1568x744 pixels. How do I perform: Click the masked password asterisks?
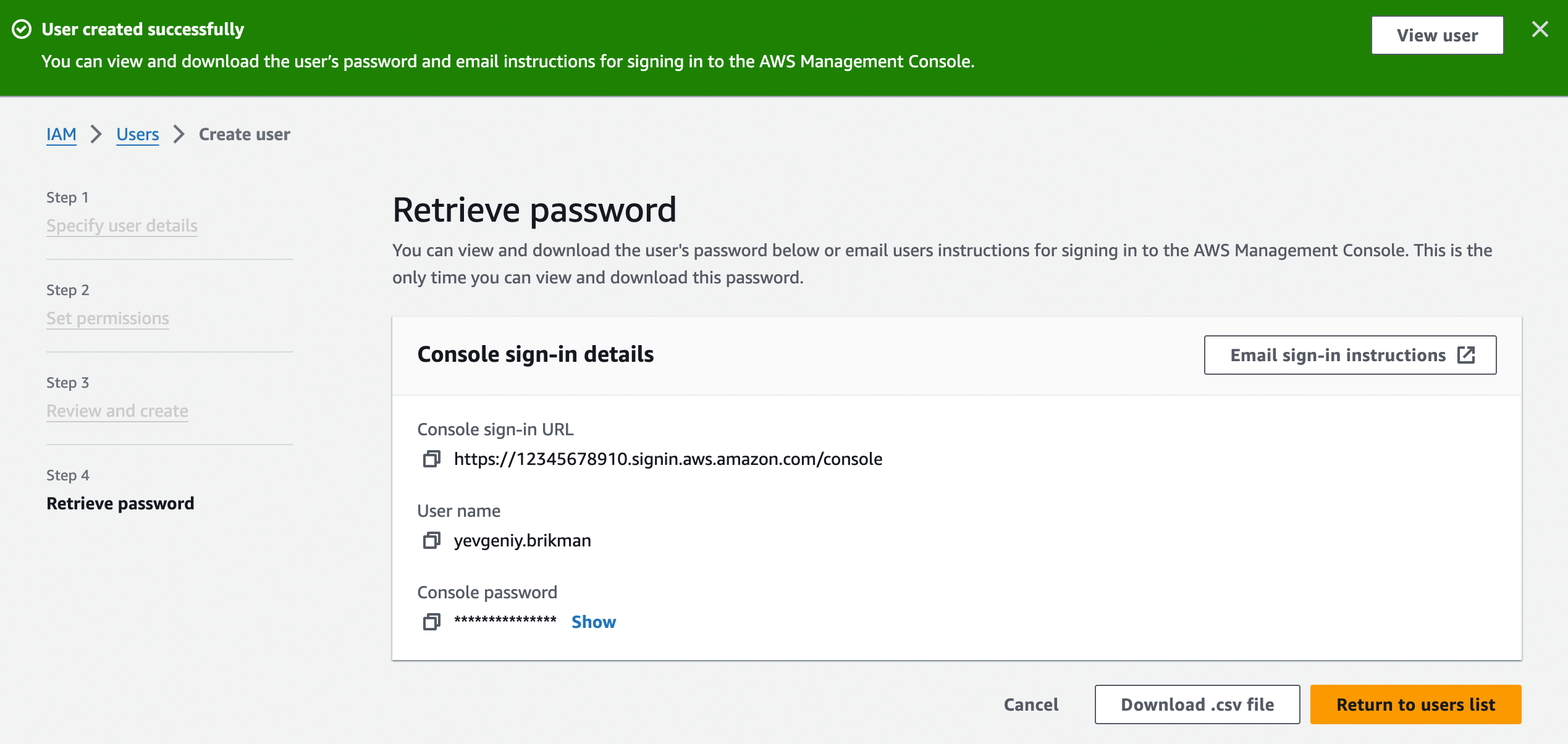point(505,620)
